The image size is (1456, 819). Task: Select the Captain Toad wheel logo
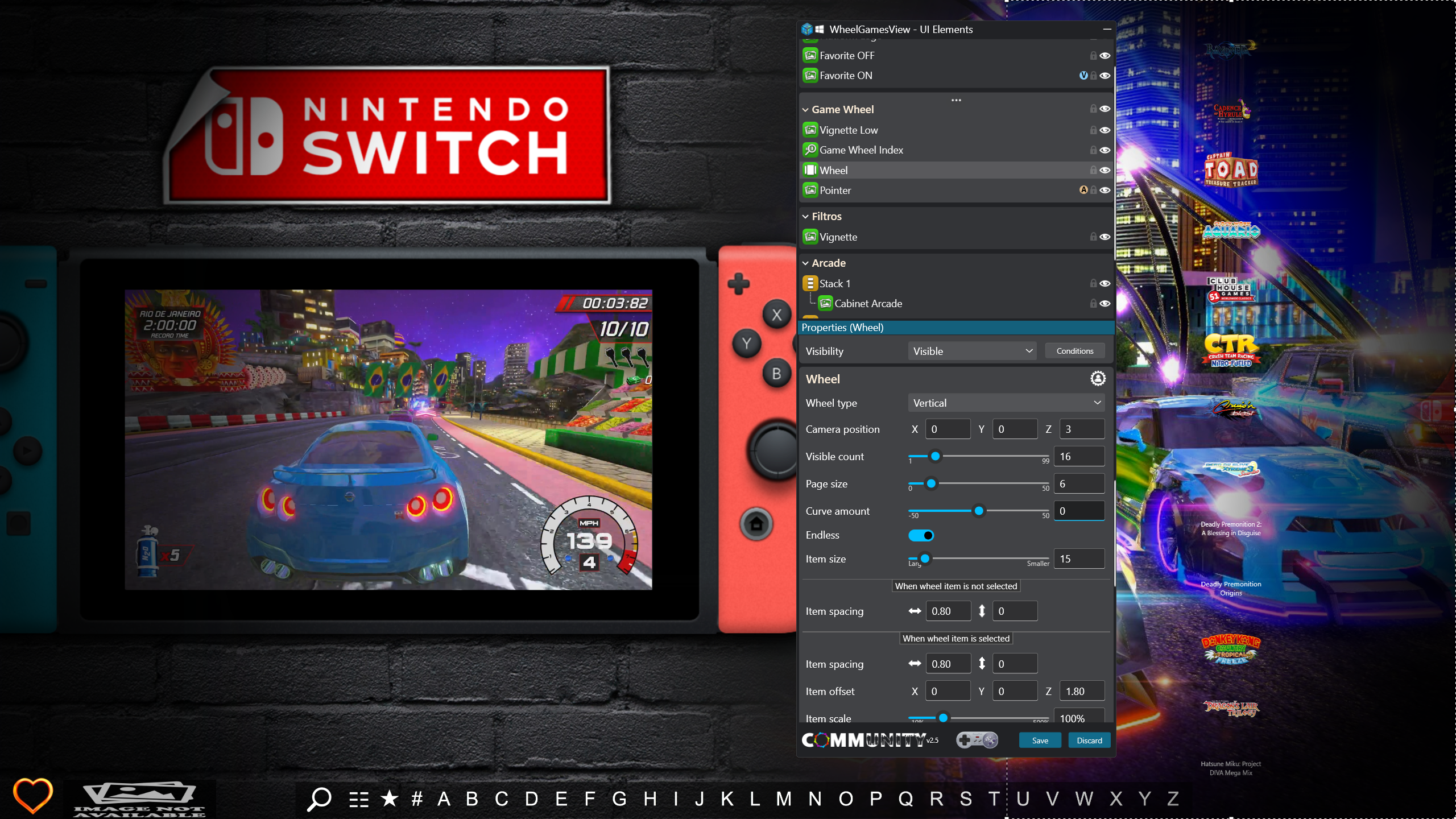tap(1231, 169)
